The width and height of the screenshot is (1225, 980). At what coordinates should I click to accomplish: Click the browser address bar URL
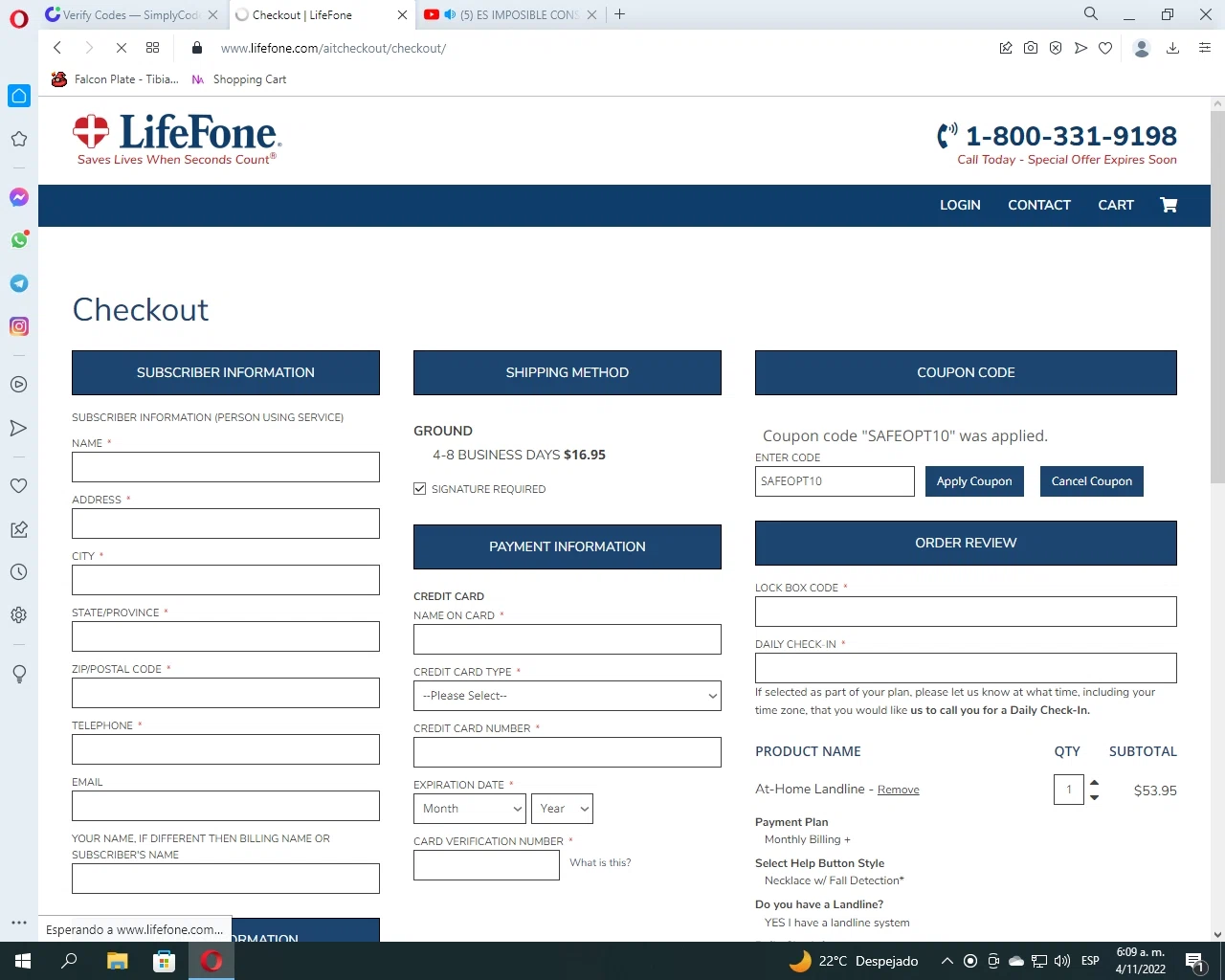tap(333, 48)
